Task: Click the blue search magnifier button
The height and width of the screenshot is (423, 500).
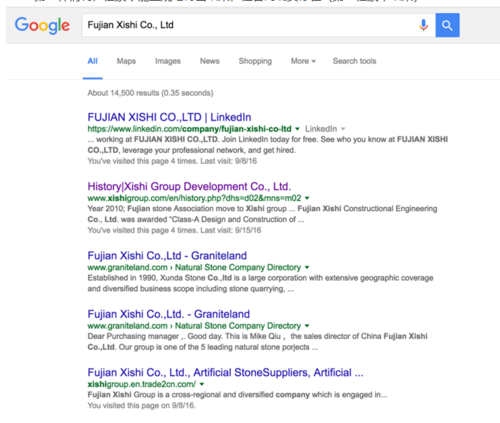Action: click(x=447, y=25)
